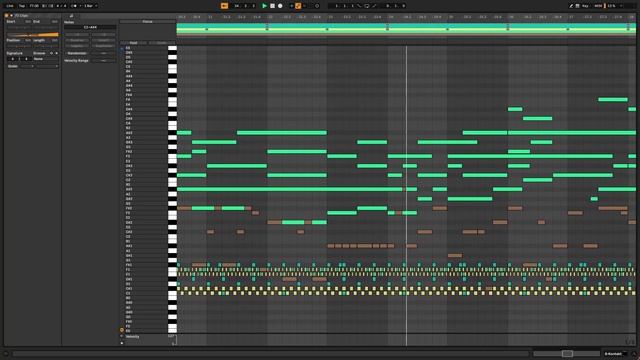The image size is (640, 360).
Task: Click the Position label field
Action: (13, 40)
